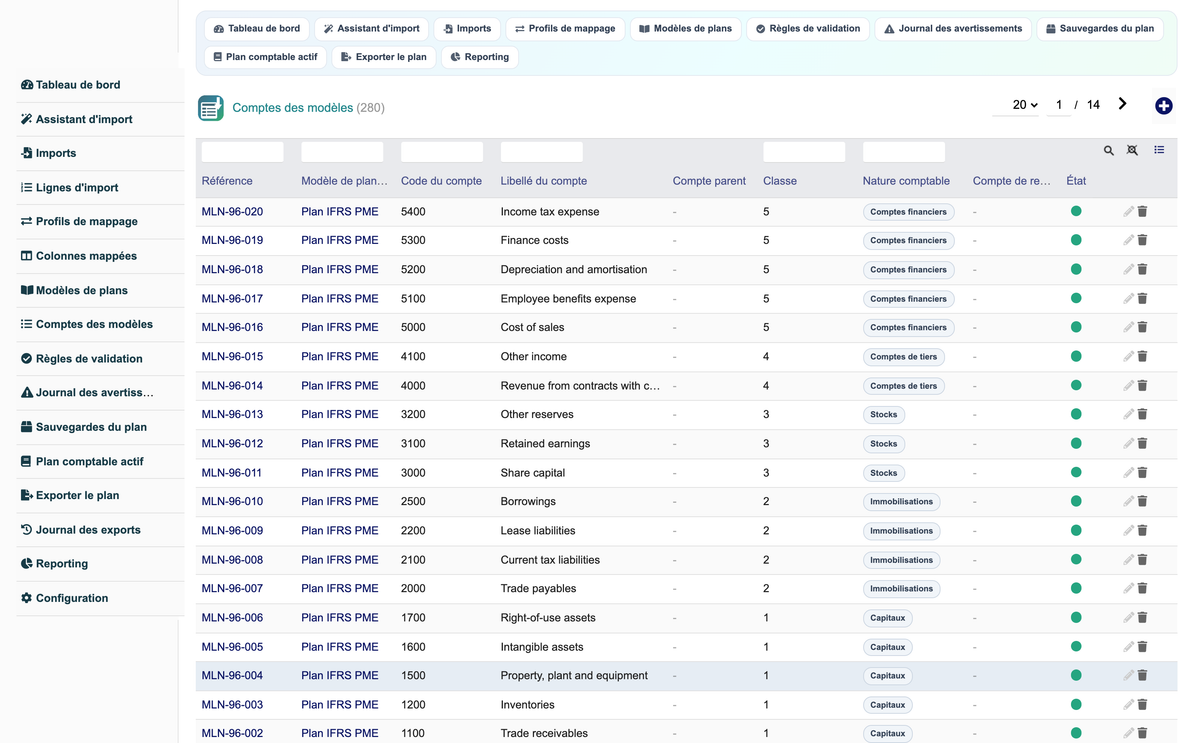The width and height of the screenshot is (1200, 743).
Task: Edit row MLN-96-009 with pencil icon
Action: 1128,531
